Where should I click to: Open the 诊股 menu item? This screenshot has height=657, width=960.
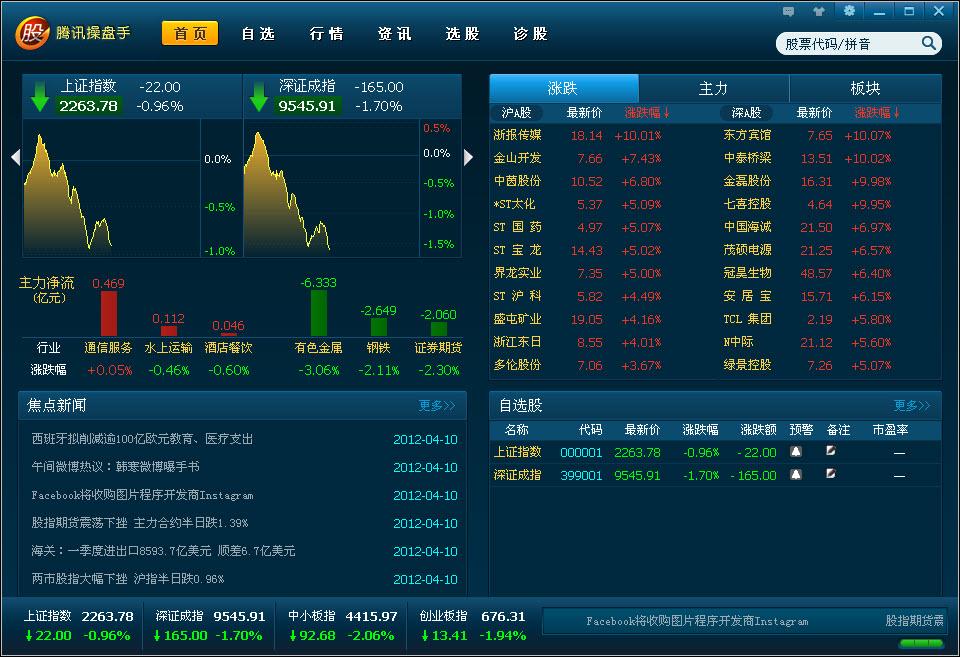pyautogui.click(x=528, y=33)
